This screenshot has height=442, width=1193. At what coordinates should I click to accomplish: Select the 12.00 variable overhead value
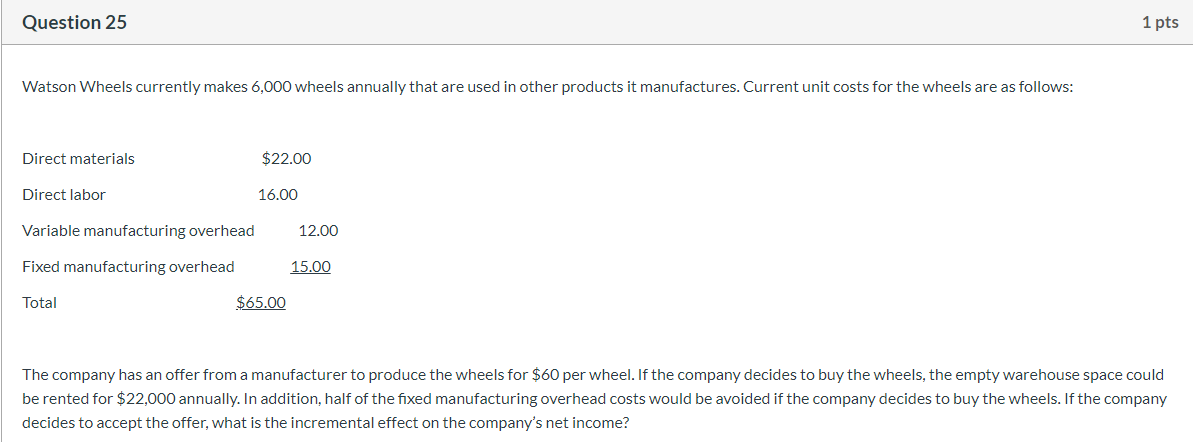click(319, 231)
